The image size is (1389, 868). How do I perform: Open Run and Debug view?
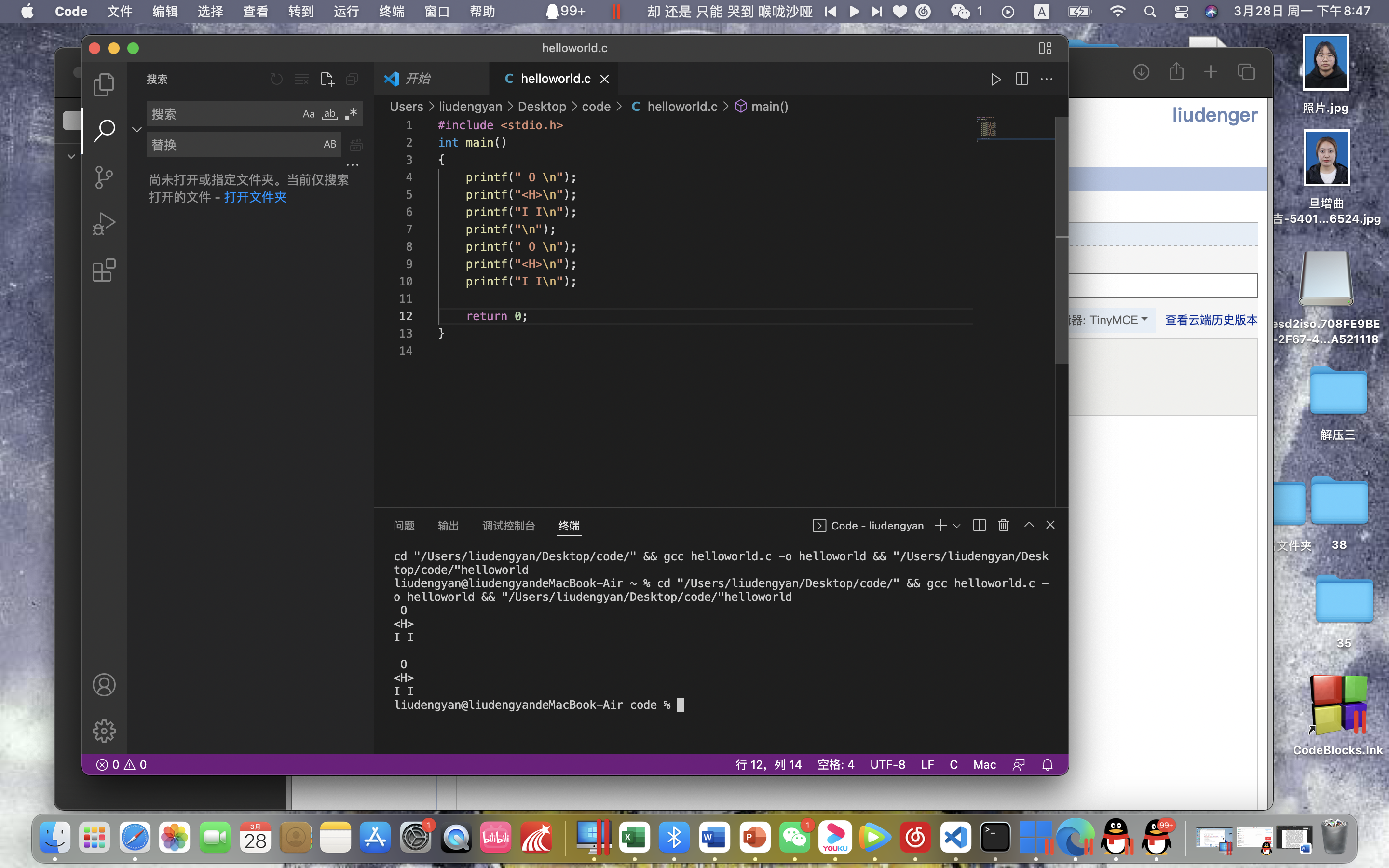(x=104, y=224)
